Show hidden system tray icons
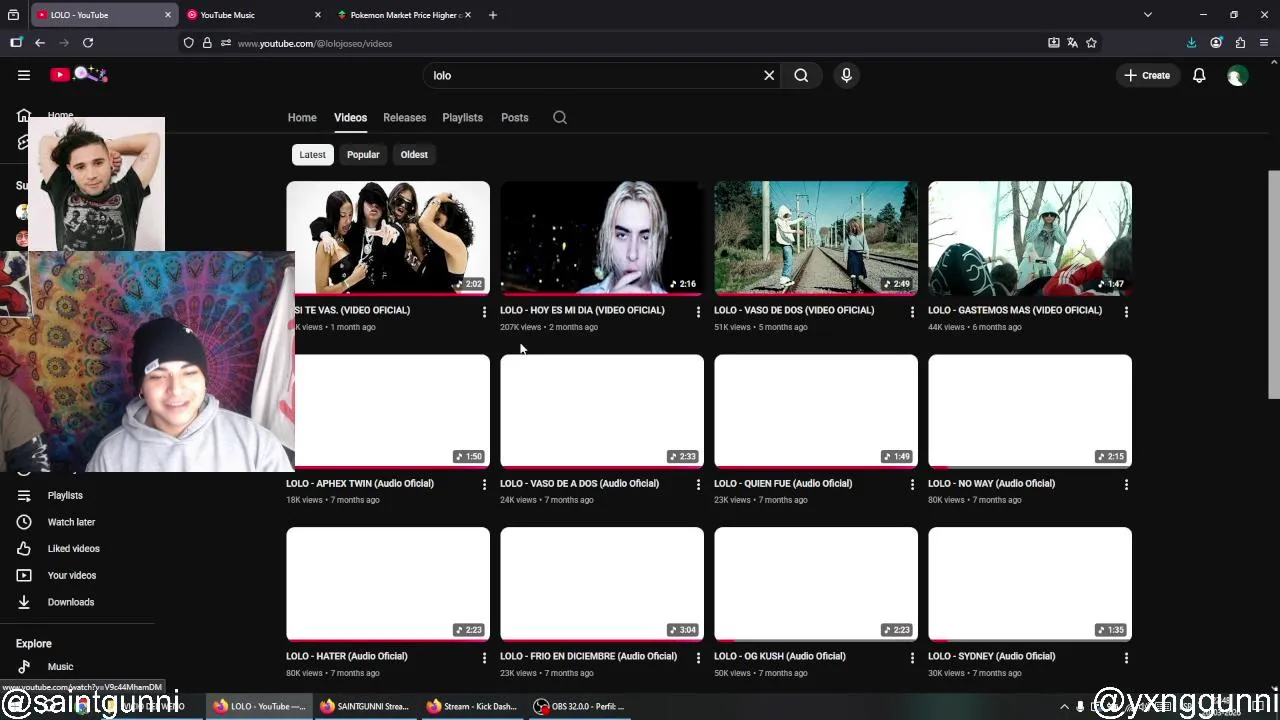The image size is (1280, 720). coord(1064,706)
